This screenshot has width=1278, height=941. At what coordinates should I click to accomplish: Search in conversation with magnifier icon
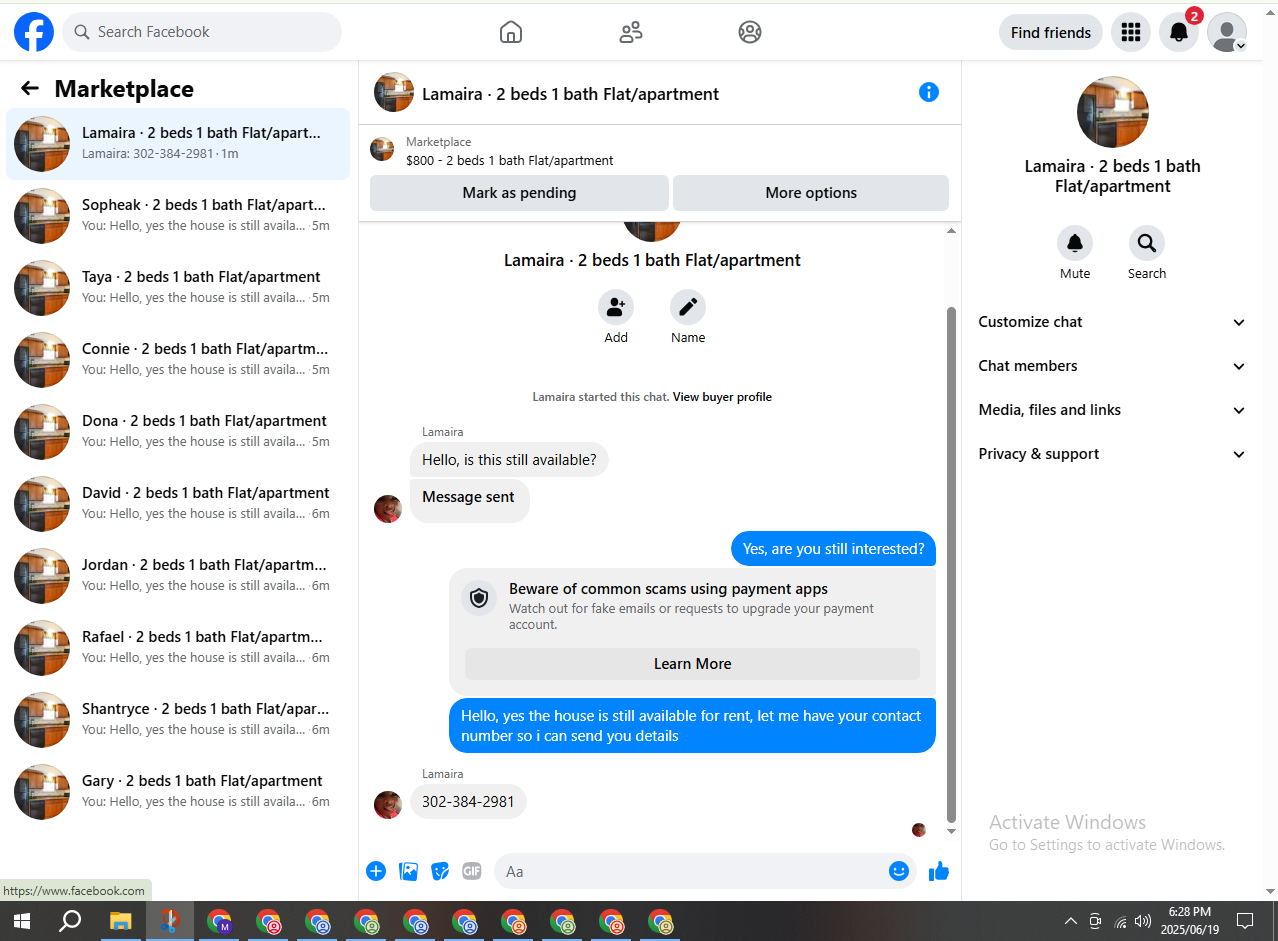pyautogui.click(x=1147, y=243)
